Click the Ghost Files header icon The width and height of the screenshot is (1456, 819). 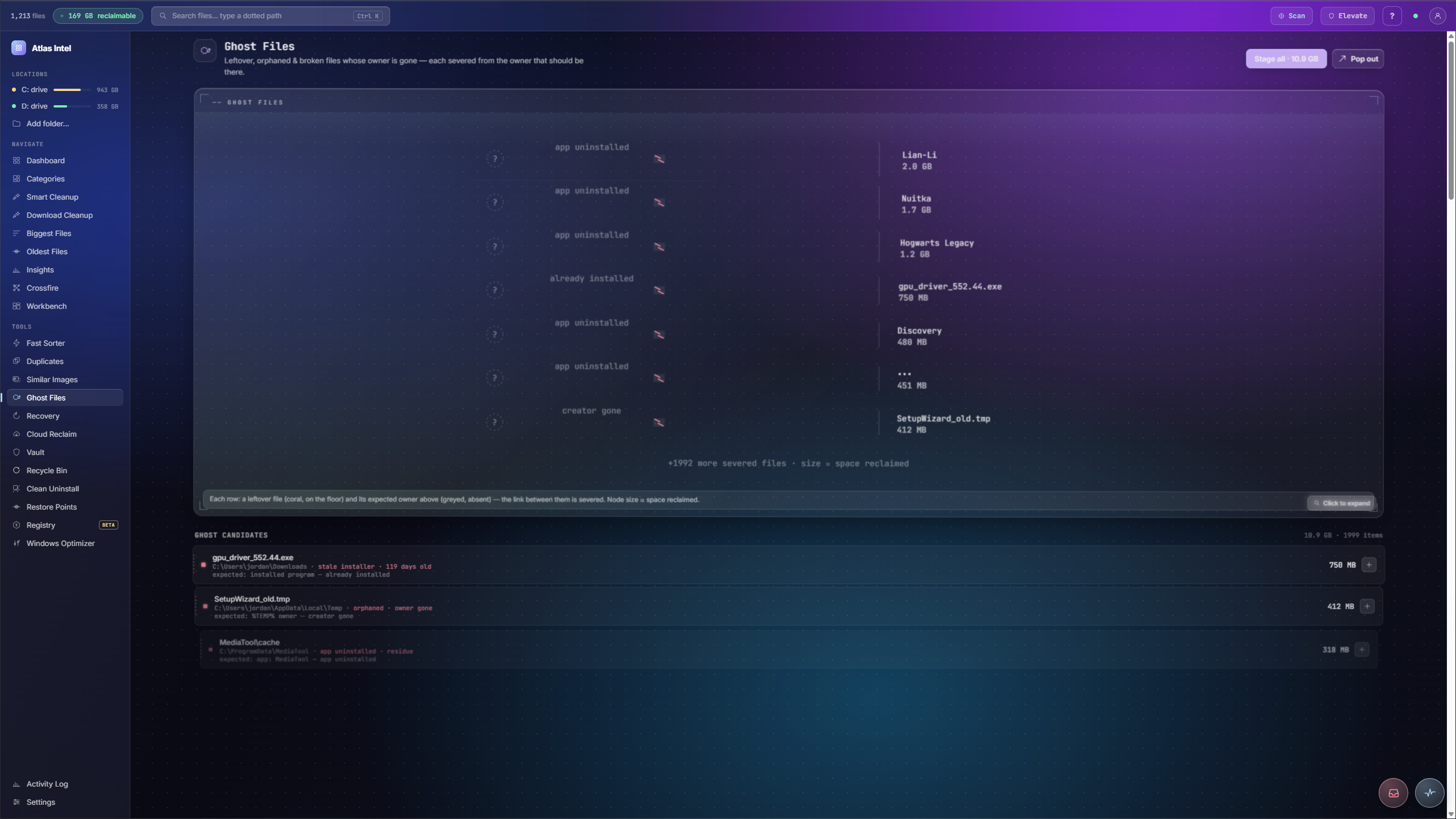click(205, 51)
